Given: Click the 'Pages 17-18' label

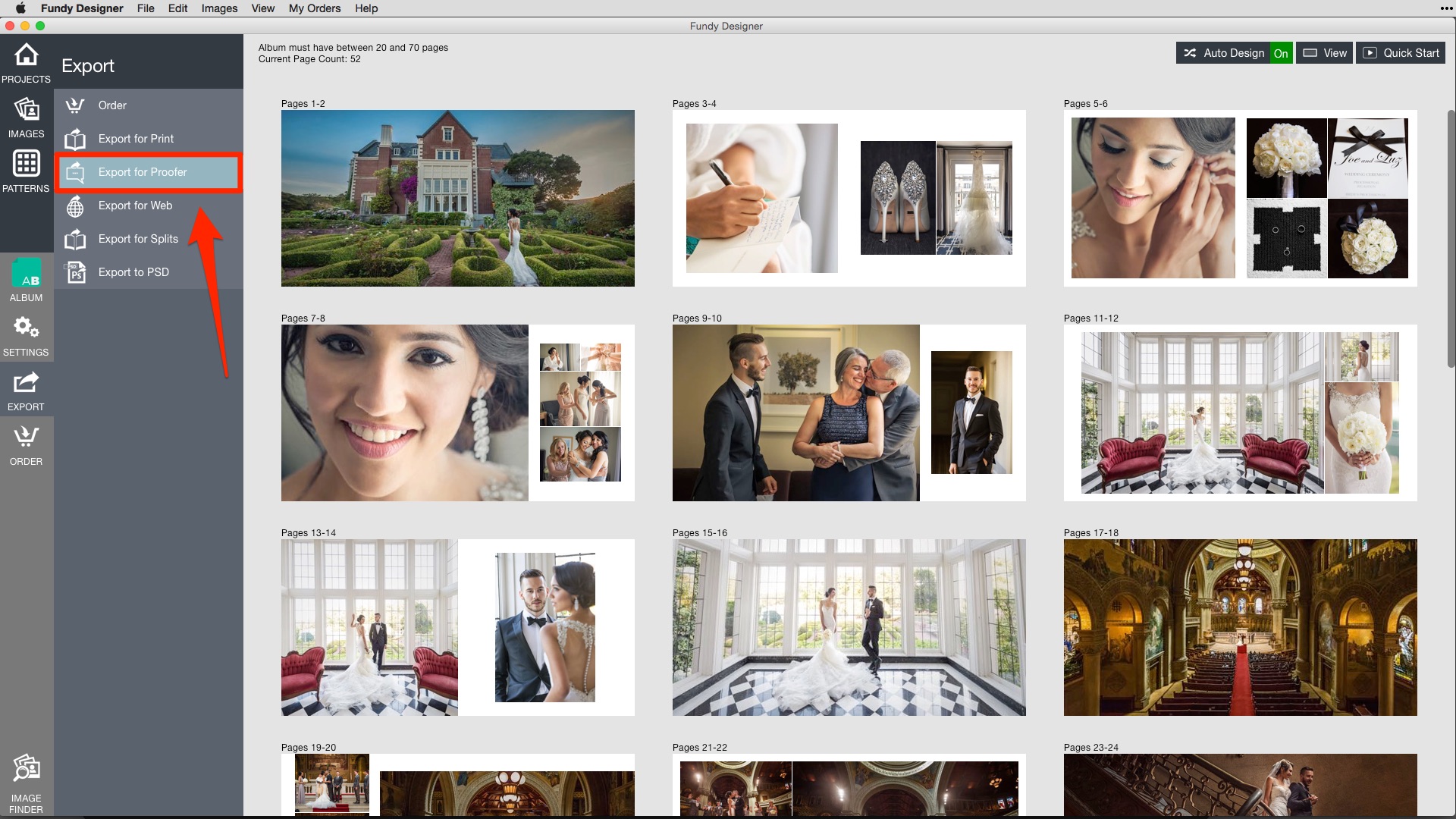Looking at the screenshot, I should (x=1090, y=533).
